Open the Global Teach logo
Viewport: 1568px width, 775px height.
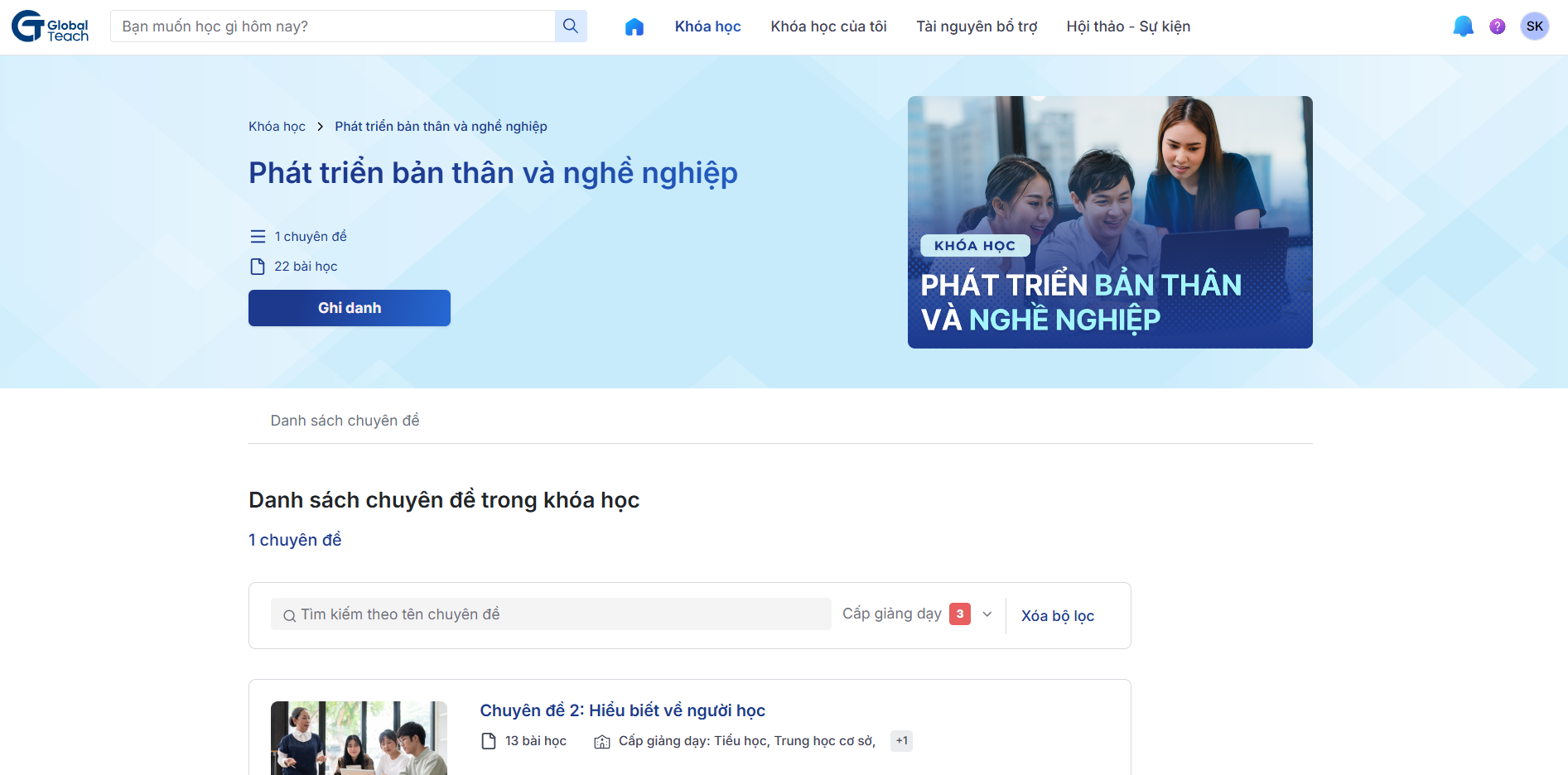tap(49, 26)
